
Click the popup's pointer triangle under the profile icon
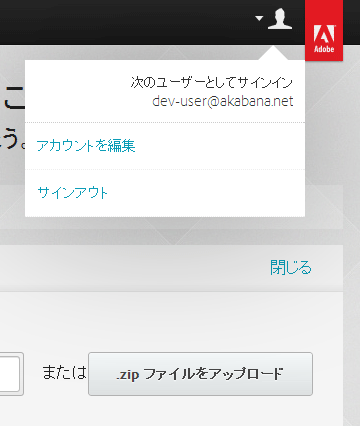273,54
